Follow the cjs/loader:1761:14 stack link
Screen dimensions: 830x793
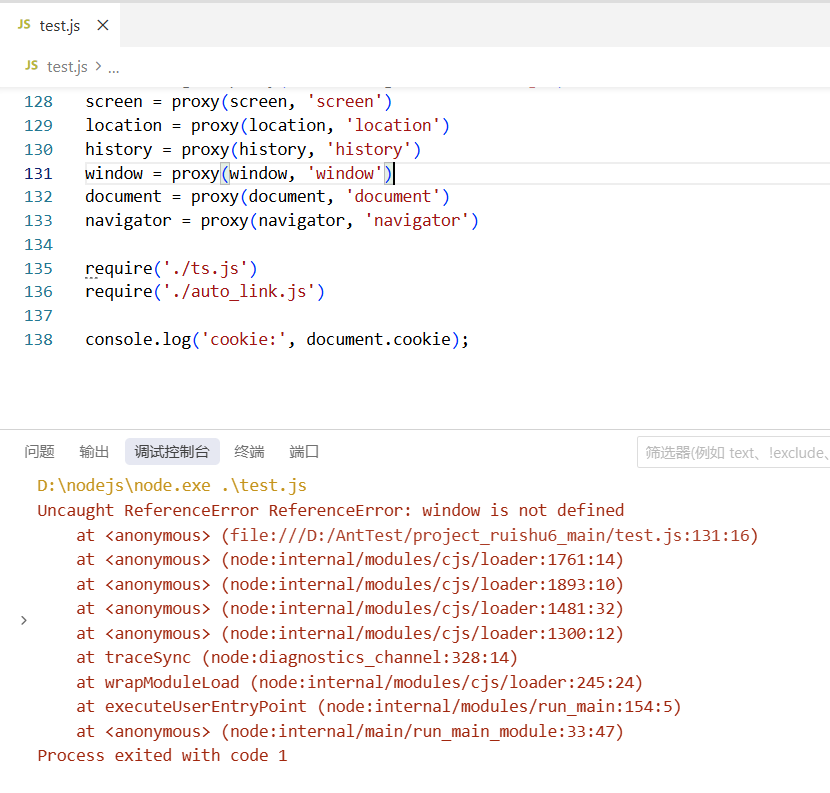coord(422,560)
